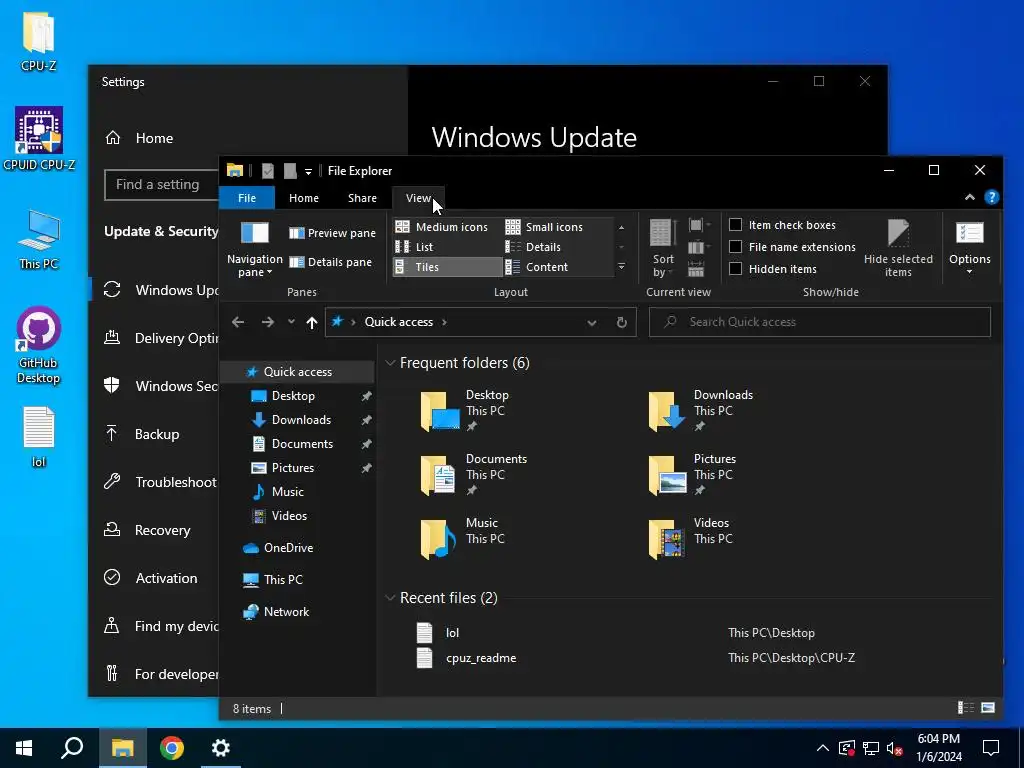Choose Small icons layout

tap(544, 227)
